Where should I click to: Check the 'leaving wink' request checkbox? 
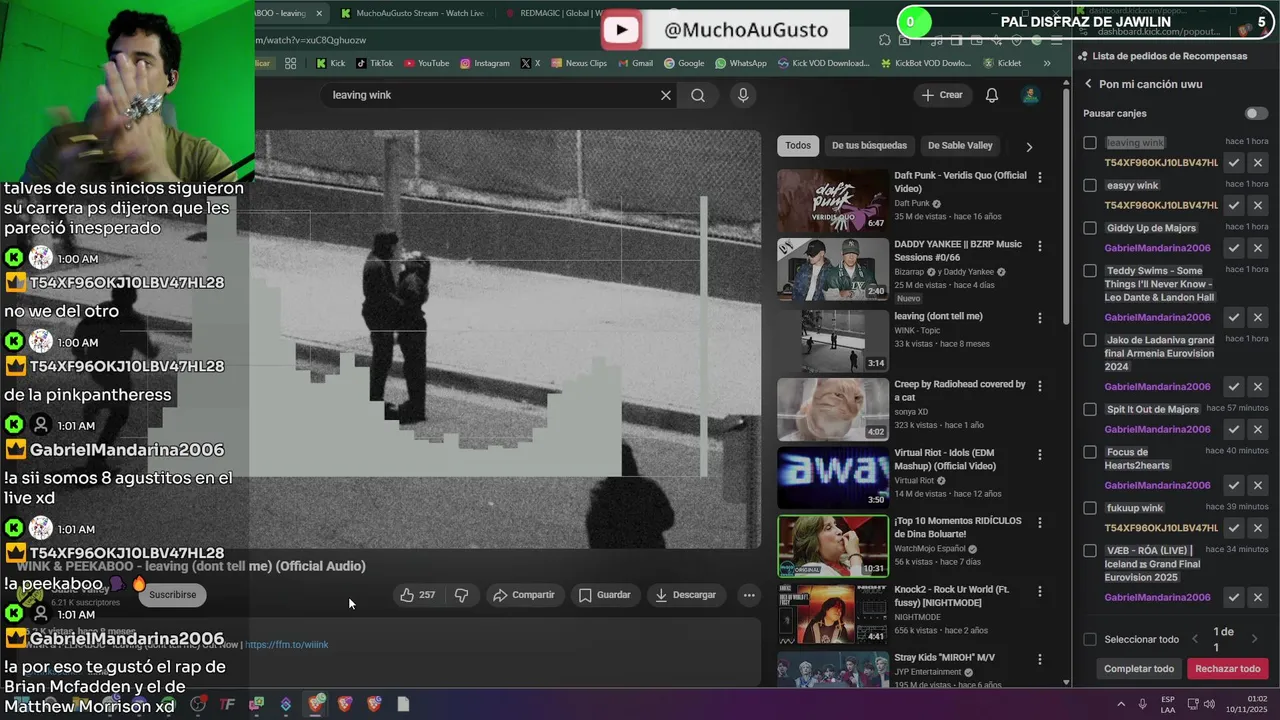point(1090,143)
